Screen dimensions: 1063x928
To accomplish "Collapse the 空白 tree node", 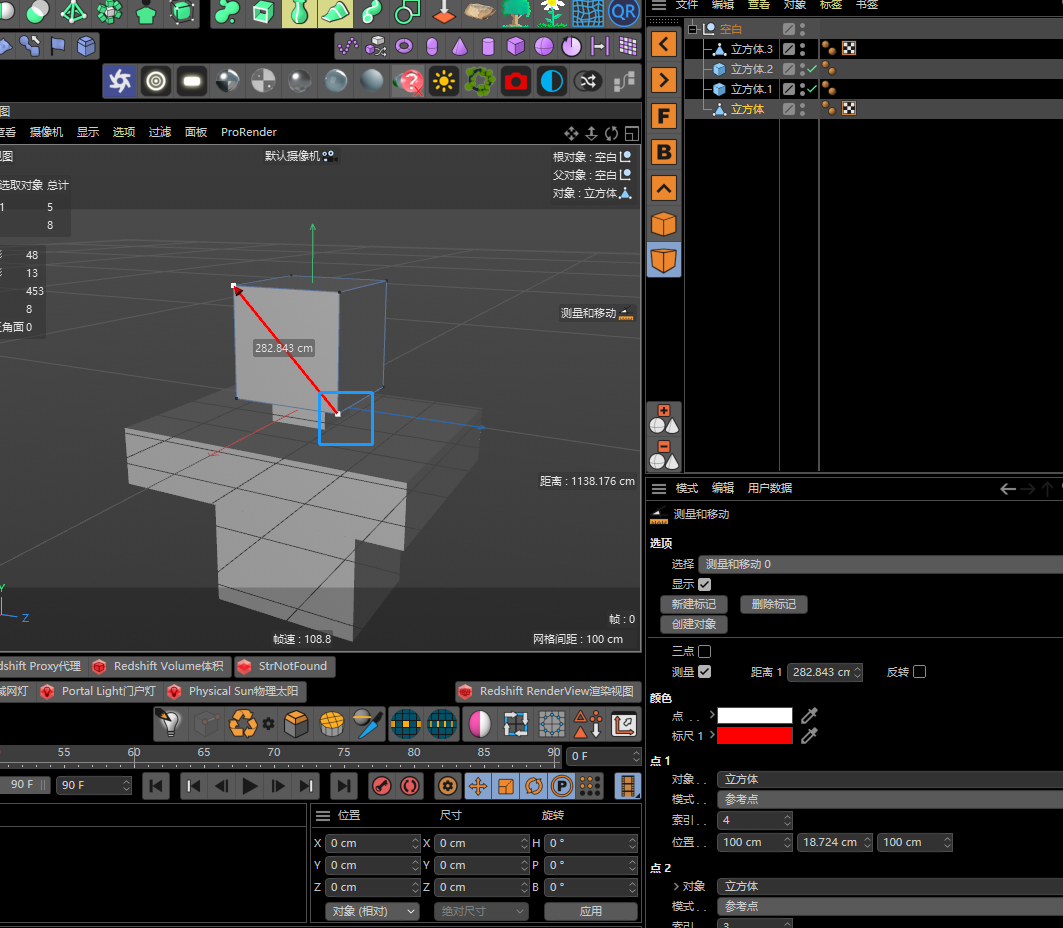I will tap(693, 29).
